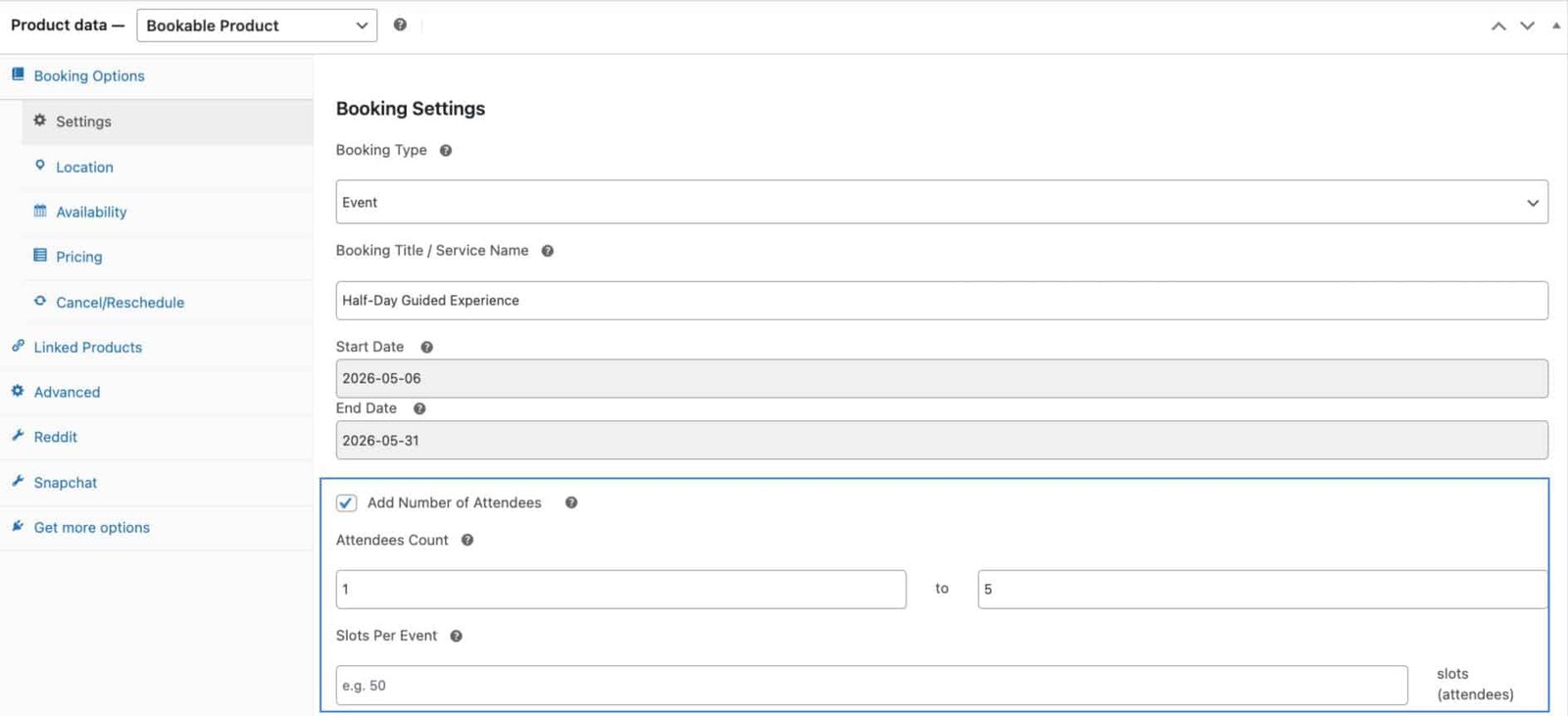Click the refresh icon beside Cancel/Reschedule

click(40, 301)
